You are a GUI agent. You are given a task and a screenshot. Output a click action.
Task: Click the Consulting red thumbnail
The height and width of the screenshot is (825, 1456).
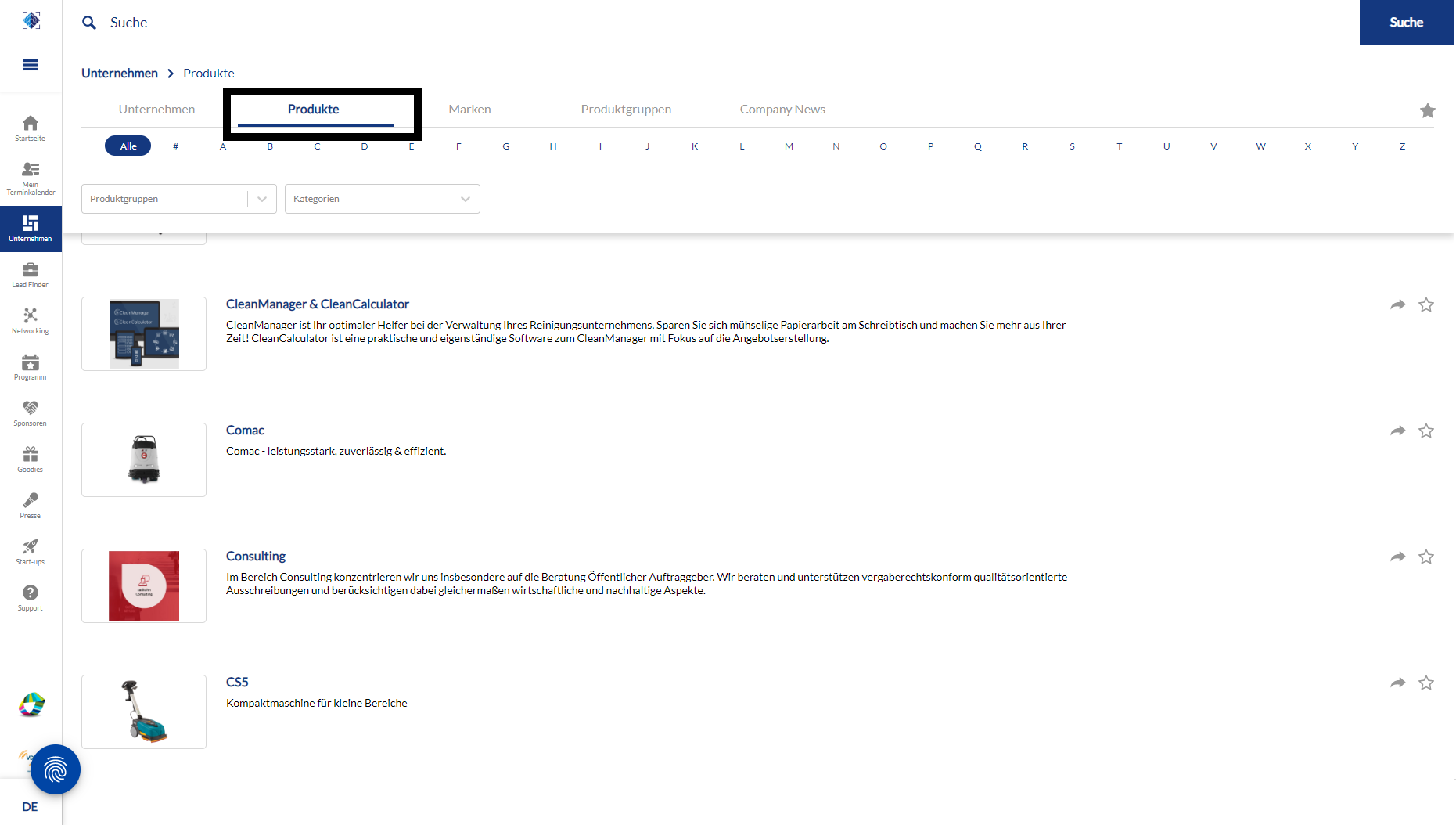tap(144, 585)
